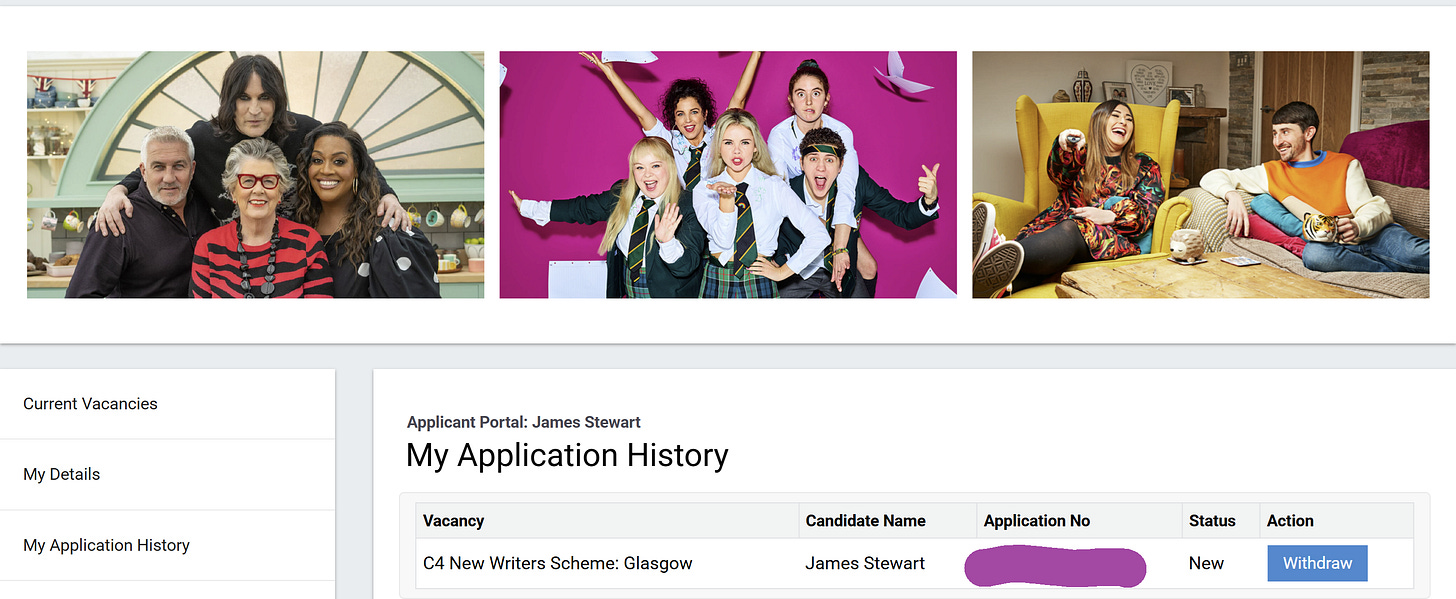Click 'Applicant Portal: James Stewart' label
The image size is (1456, 599).
(524, 422)
